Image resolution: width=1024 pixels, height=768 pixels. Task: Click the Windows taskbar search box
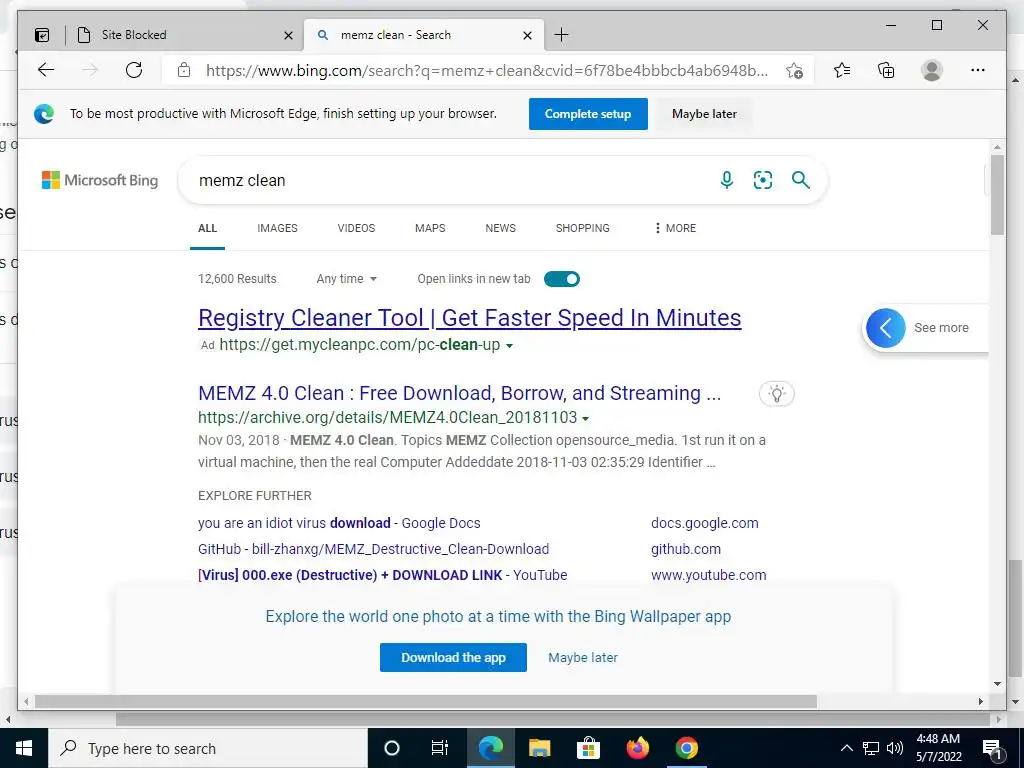[x=208, y=748]
